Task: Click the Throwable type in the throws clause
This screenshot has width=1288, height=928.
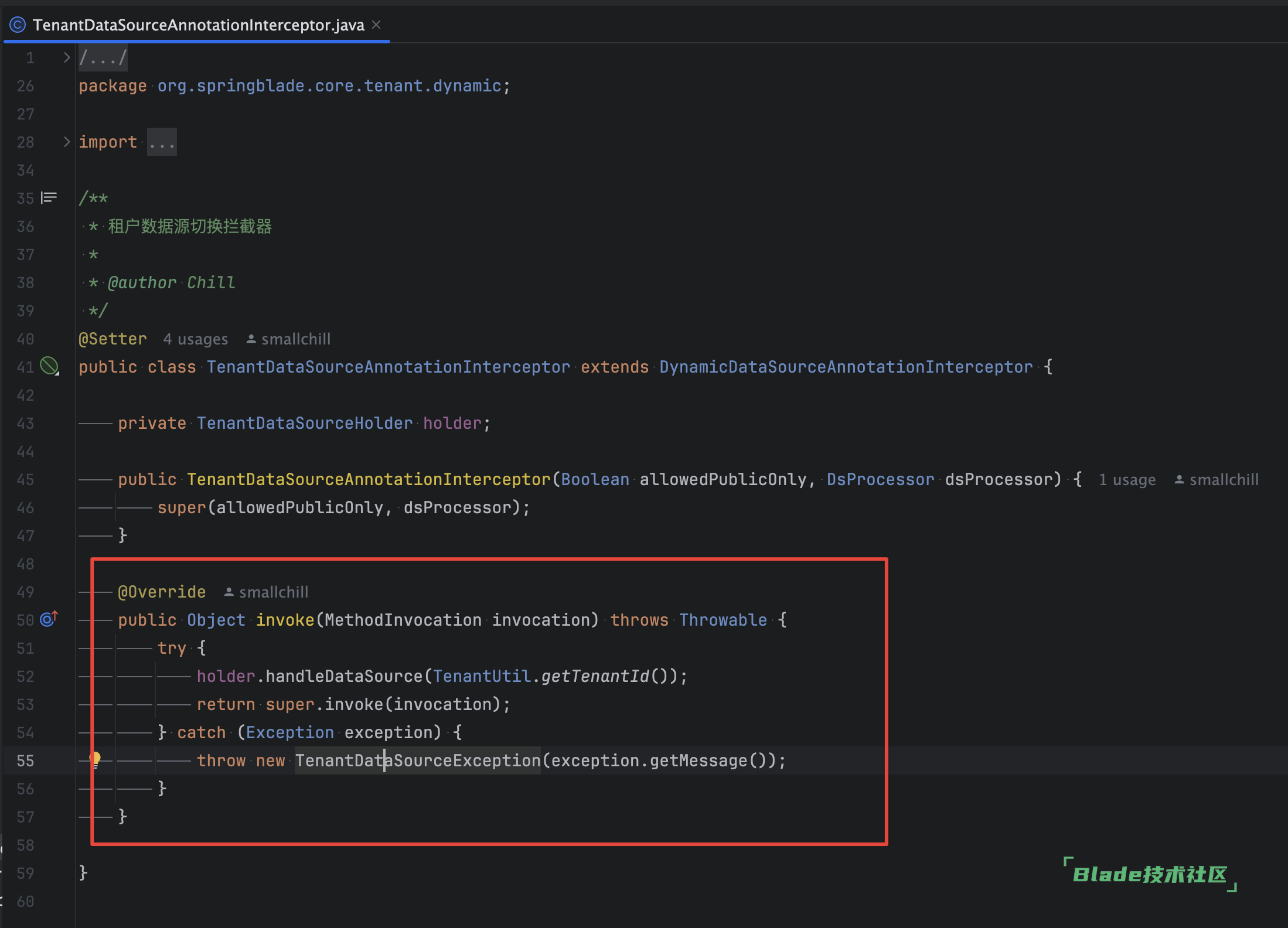Action: tap(723, 620)
